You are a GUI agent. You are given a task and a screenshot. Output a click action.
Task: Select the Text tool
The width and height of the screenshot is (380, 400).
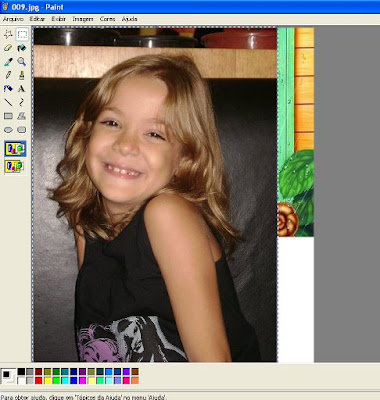22,89
